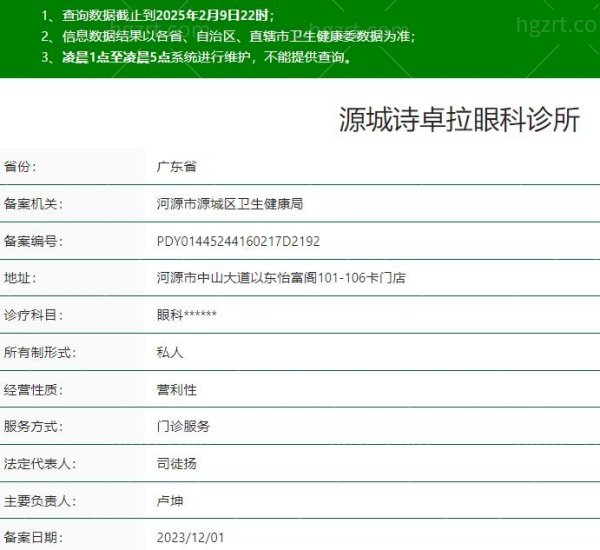Click the 所有制形式 field label
Image resolution: width=600 pixels, height=550 pixels.
40,352
